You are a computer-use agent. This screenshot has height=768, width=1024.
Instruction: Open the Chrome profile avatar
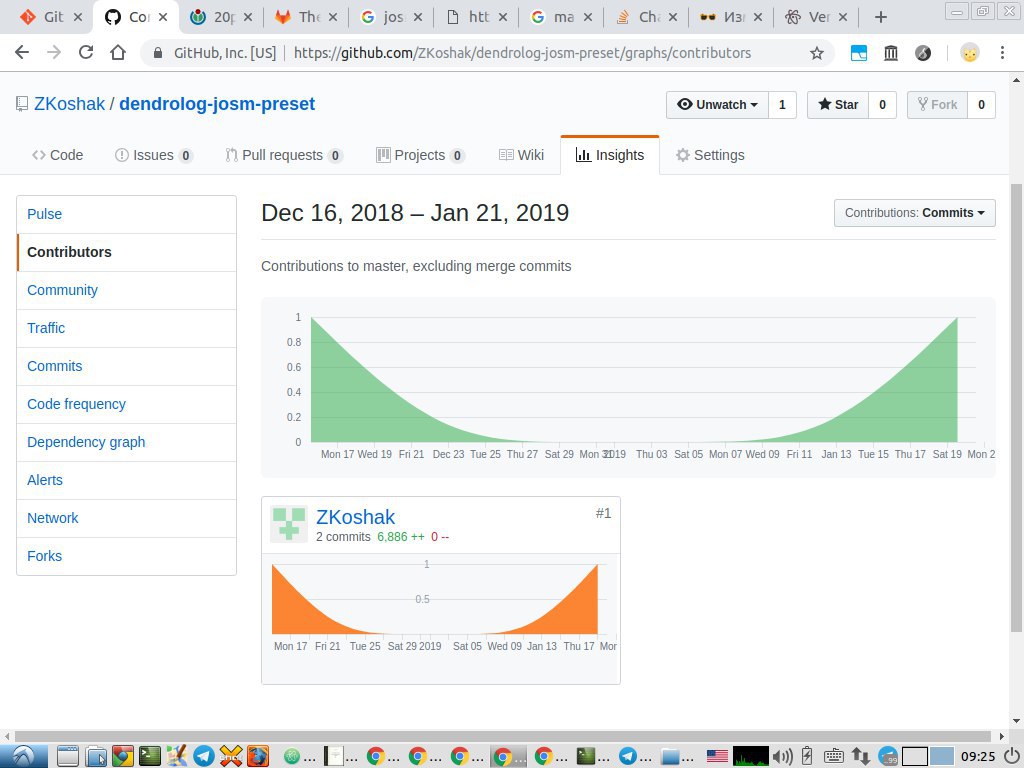pyautogui.click(x=970, y=53)
